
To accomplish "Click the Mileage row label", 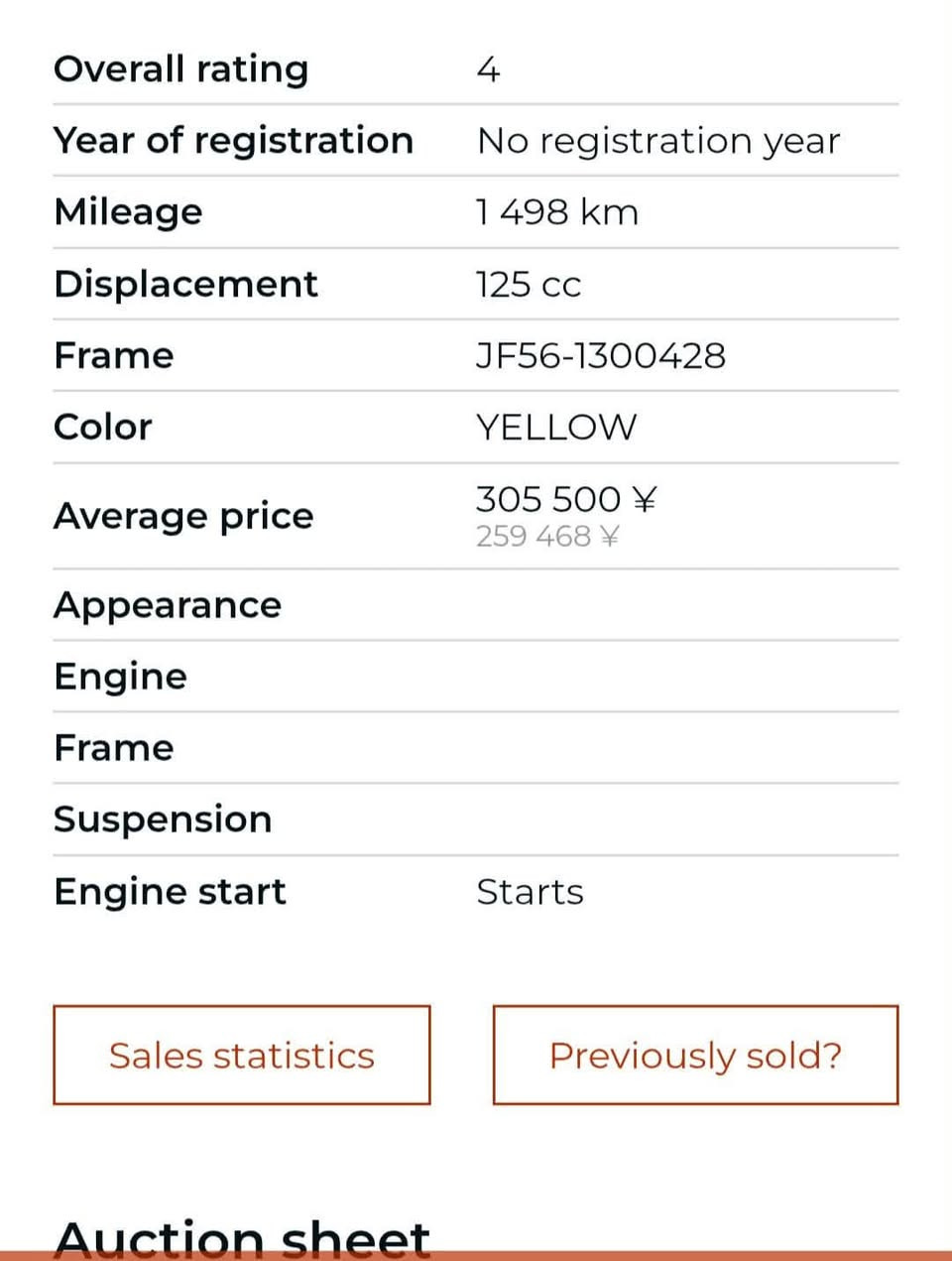I will pyautogui.click(x=128, y=212).
